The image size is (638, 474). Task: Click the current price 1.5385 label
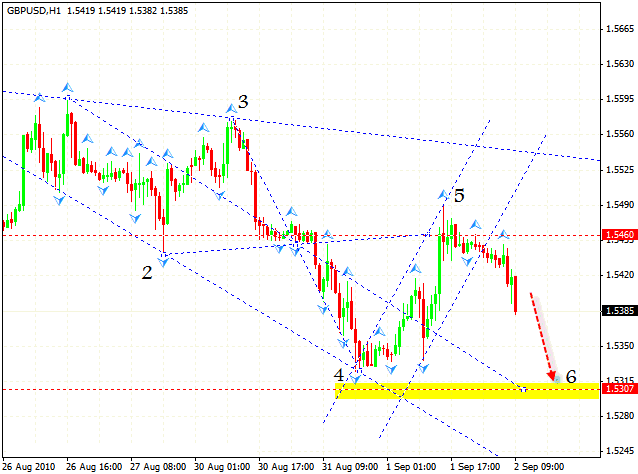click(x=620, y=311)
